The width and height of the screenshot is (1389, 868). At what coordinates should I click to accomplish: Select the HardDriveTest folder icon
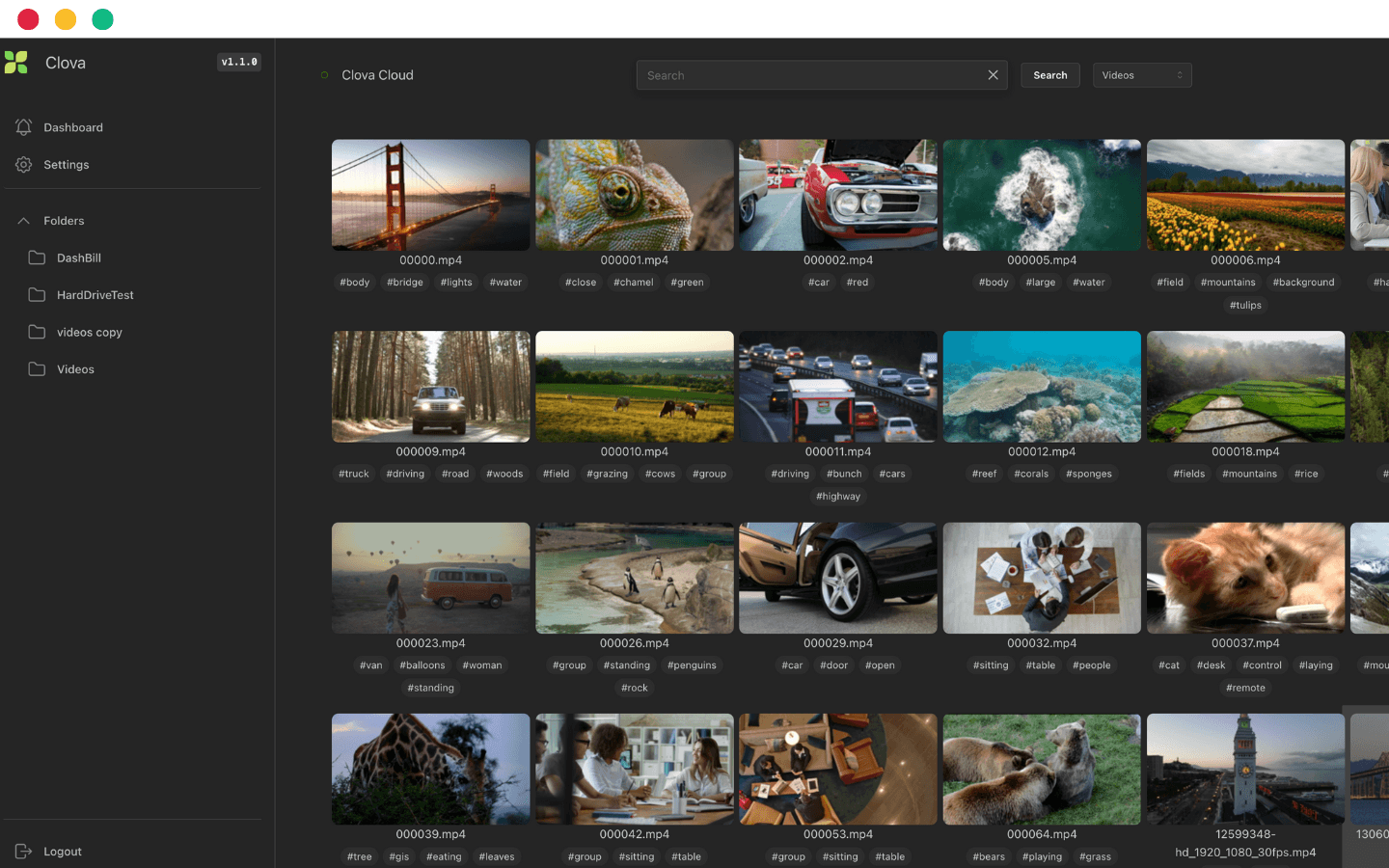[x=37, y=295]
